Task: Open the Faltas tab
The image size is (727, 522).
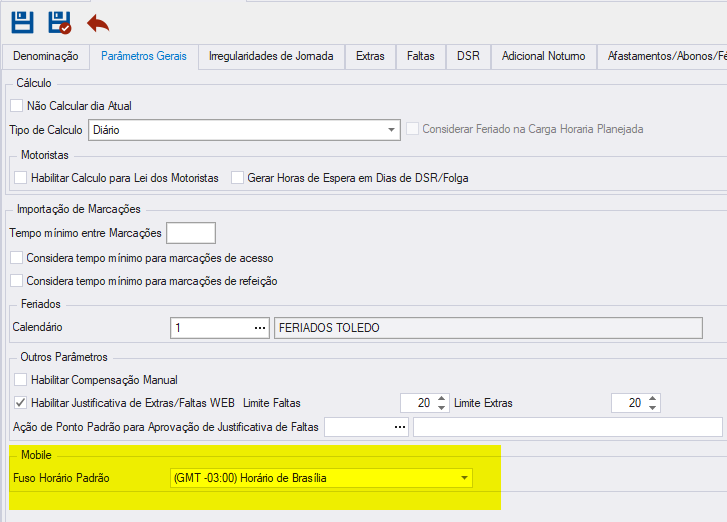Action: tap(421, 57)
